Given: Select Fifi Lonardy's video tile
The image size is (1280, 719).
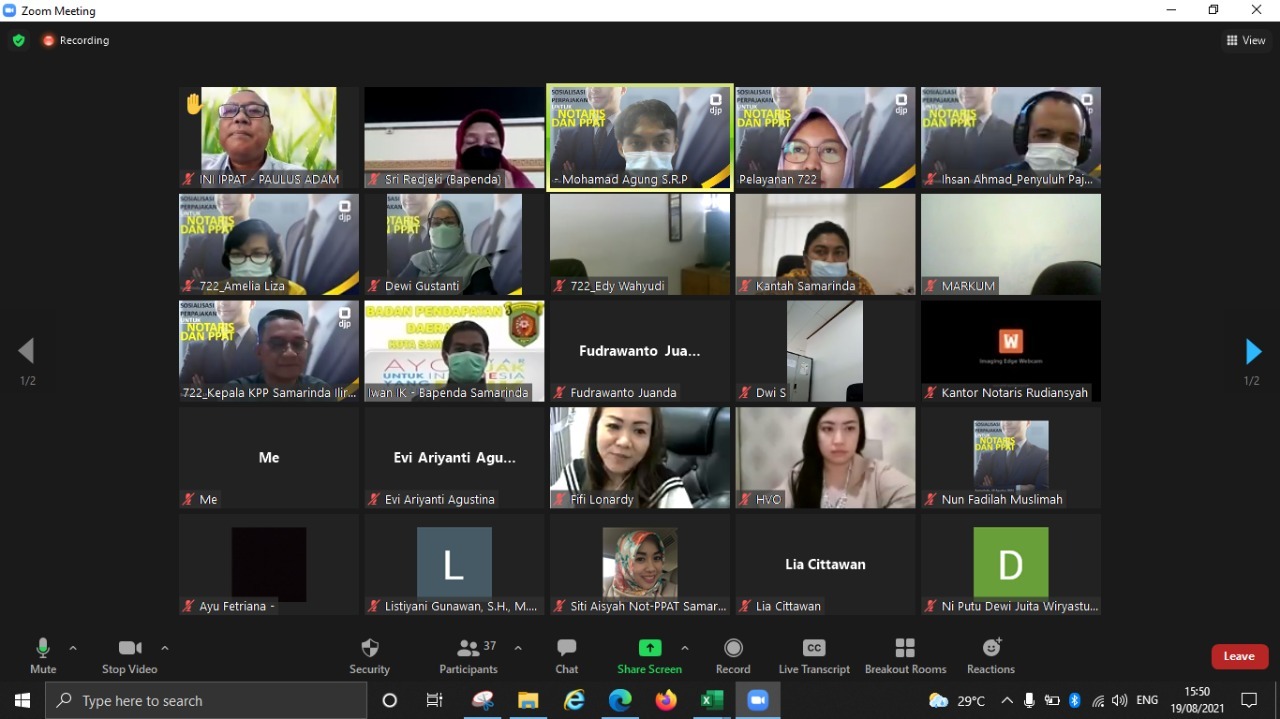Looking at the screenshot, I should [x=640, y=457].
